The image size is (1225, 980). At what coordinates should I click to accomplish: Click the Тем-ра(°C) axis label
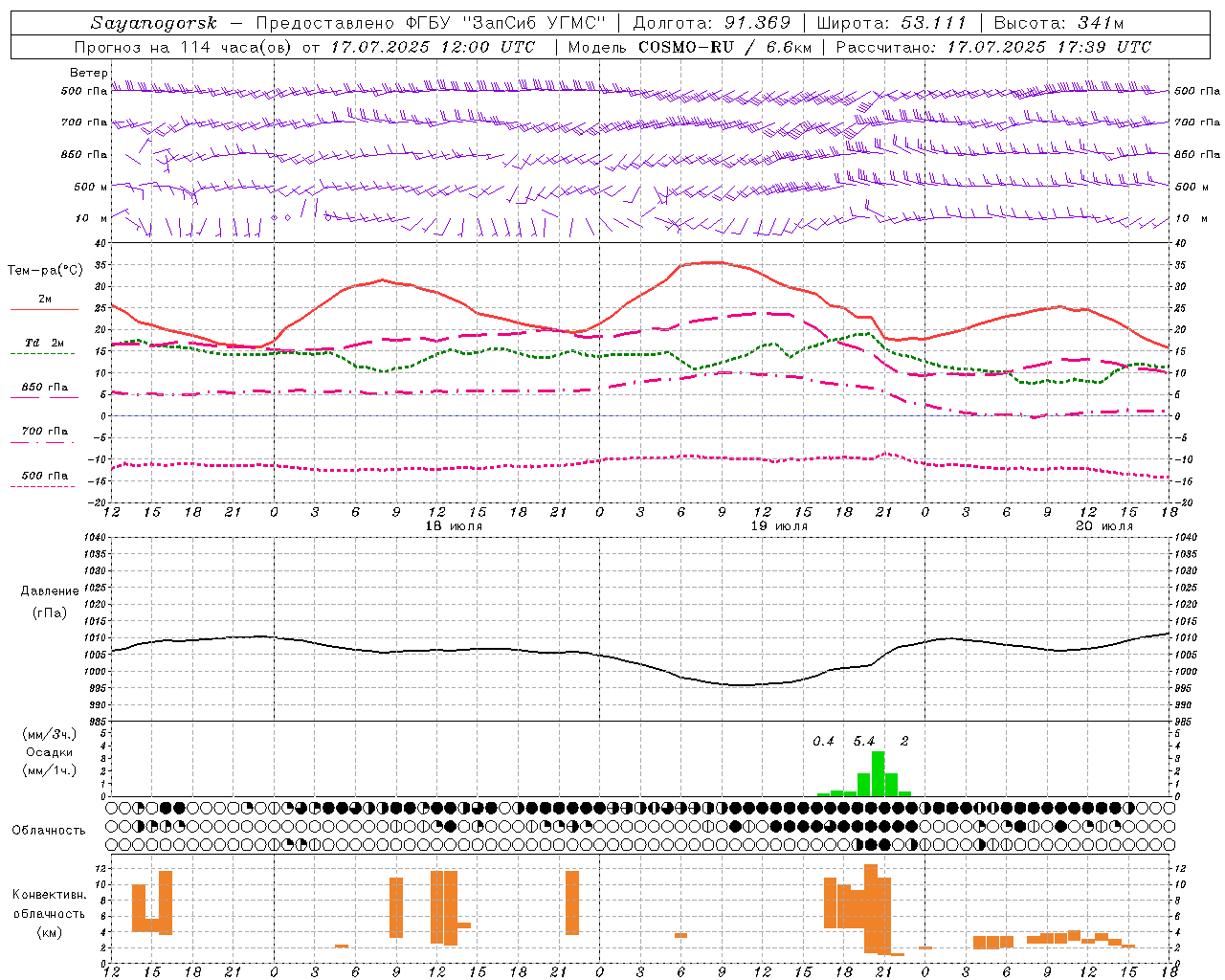[46, 271]
